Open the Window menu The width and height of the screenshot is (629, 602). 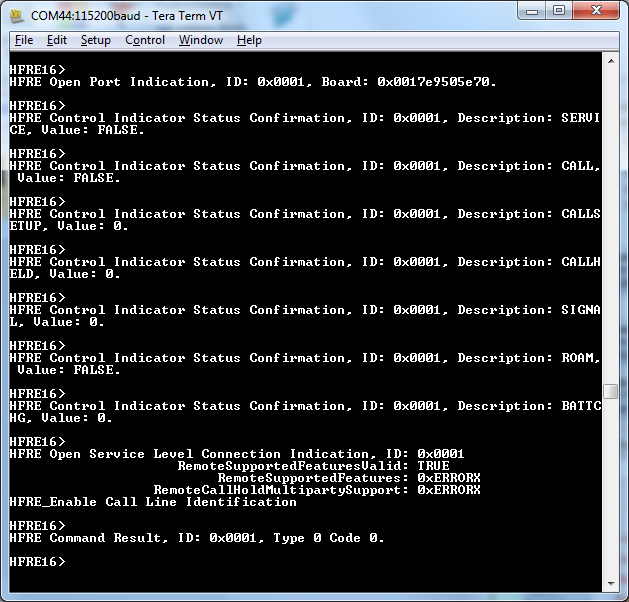click(x=201, y=40)
